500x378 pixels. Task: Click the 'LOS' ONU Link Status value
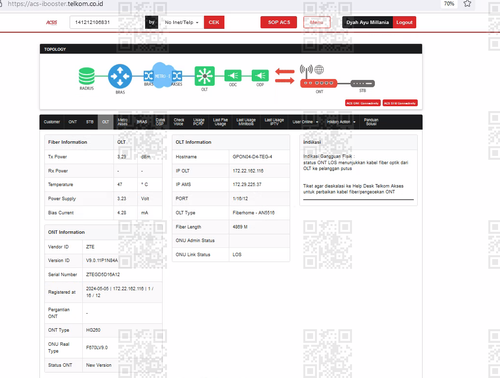(x=237, y=255)
